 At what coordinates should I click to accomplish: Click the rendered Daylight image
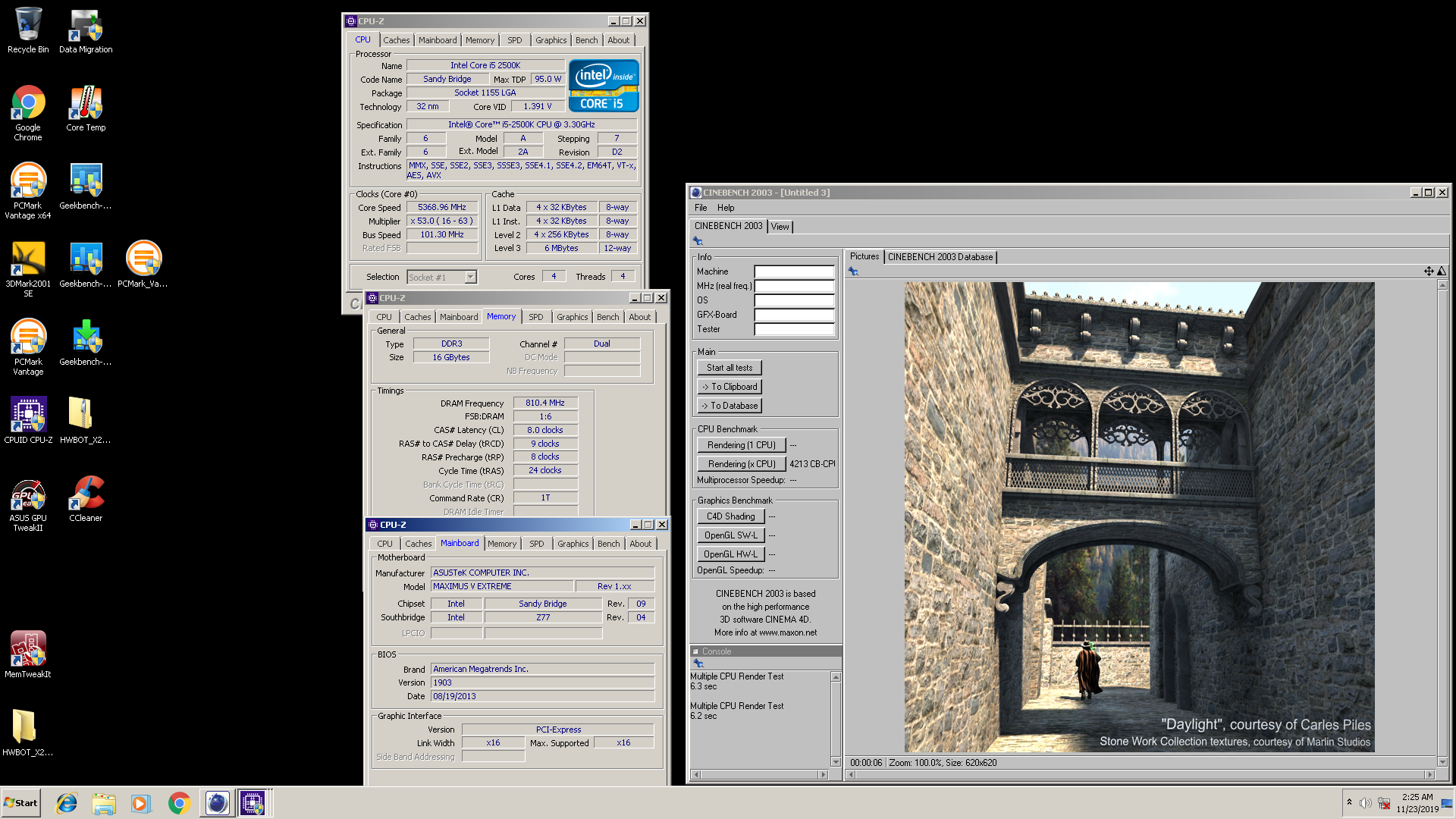coord(1139,517)
